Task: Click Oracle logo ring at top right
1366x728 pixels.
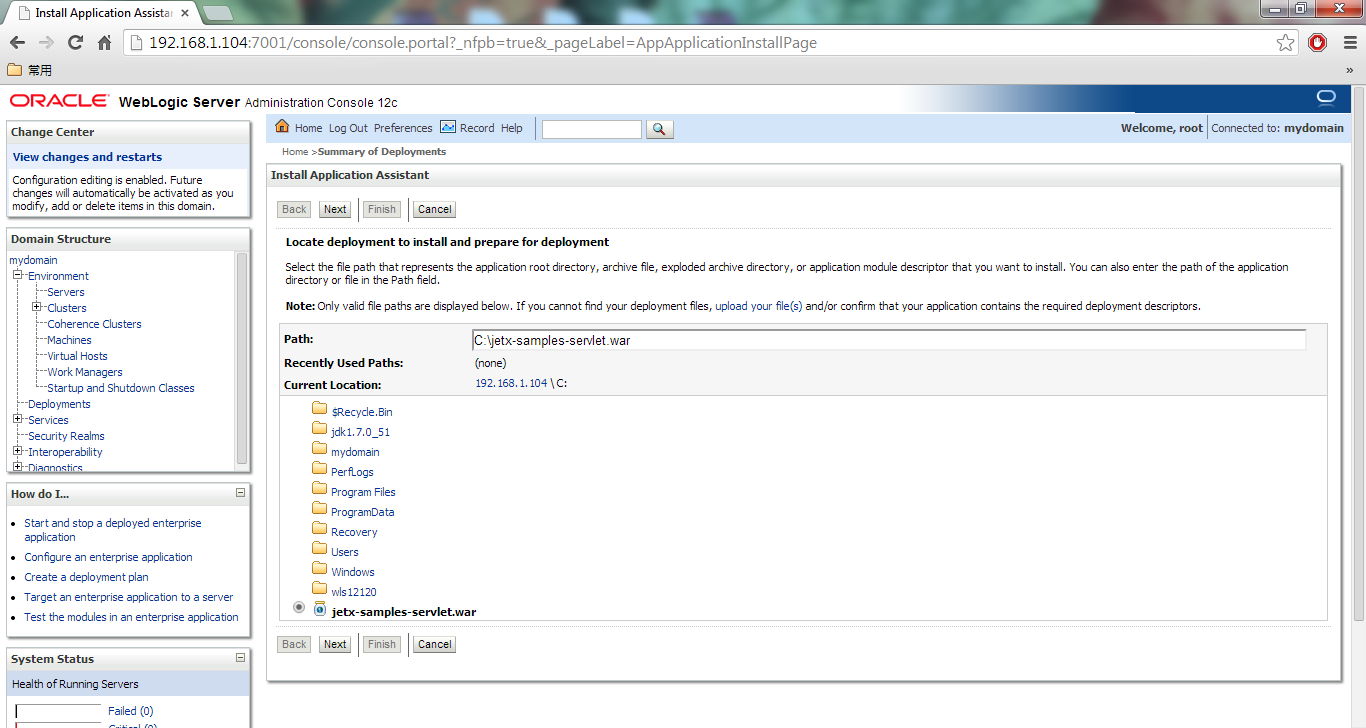Action: point(1326,98)
